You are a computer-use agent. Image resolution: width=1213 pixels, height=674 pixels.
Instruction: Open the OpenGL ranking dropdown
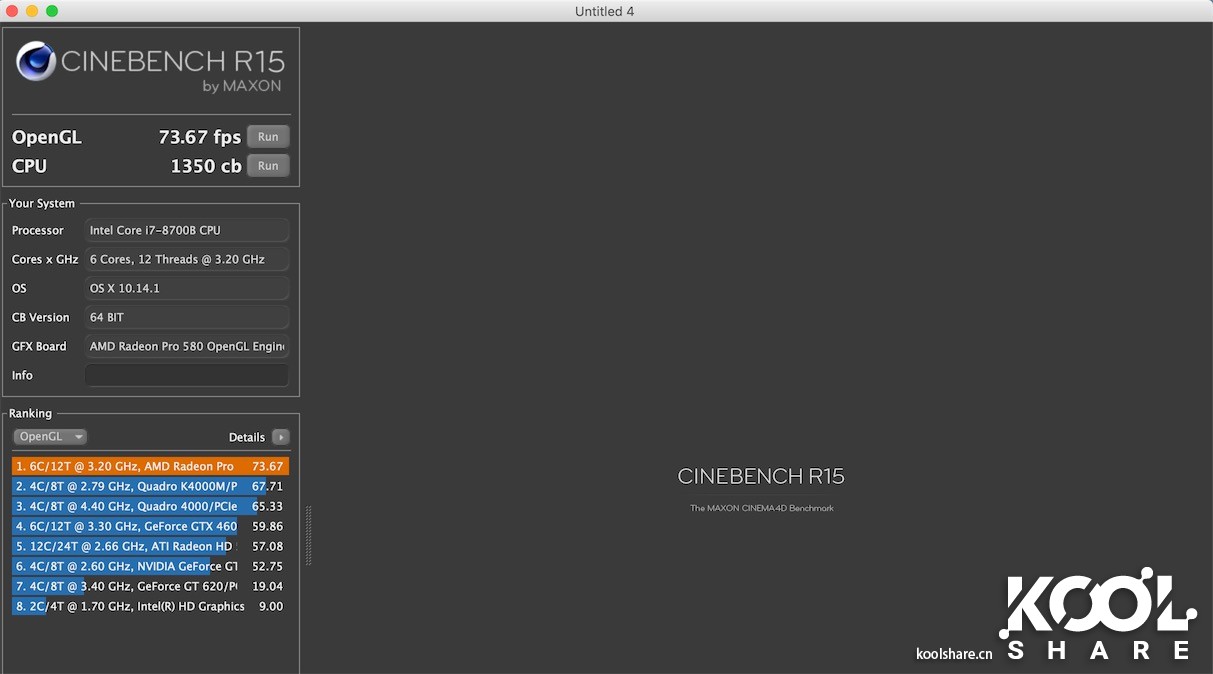click(x=50, y=437)
